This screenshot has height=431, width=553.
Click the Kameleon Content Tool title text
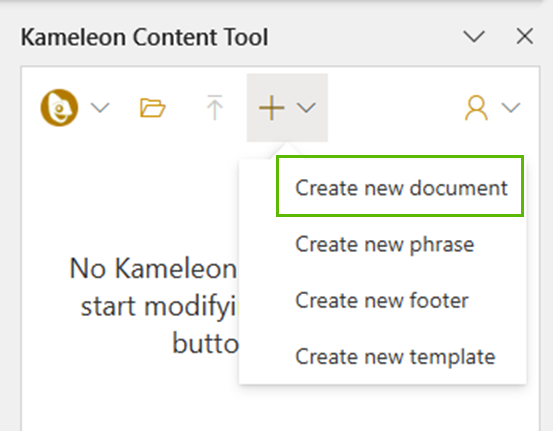pyautogui.click(x=145, y=37)
